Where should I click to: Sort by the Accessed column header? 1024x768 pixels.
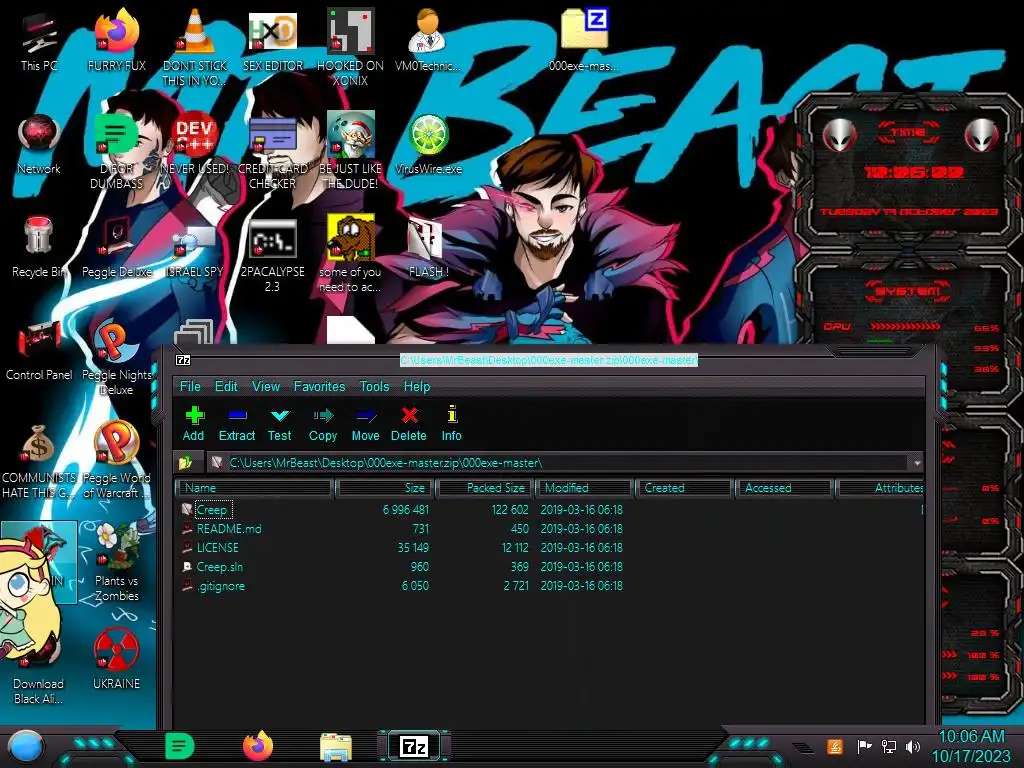[x=784, y=488]
